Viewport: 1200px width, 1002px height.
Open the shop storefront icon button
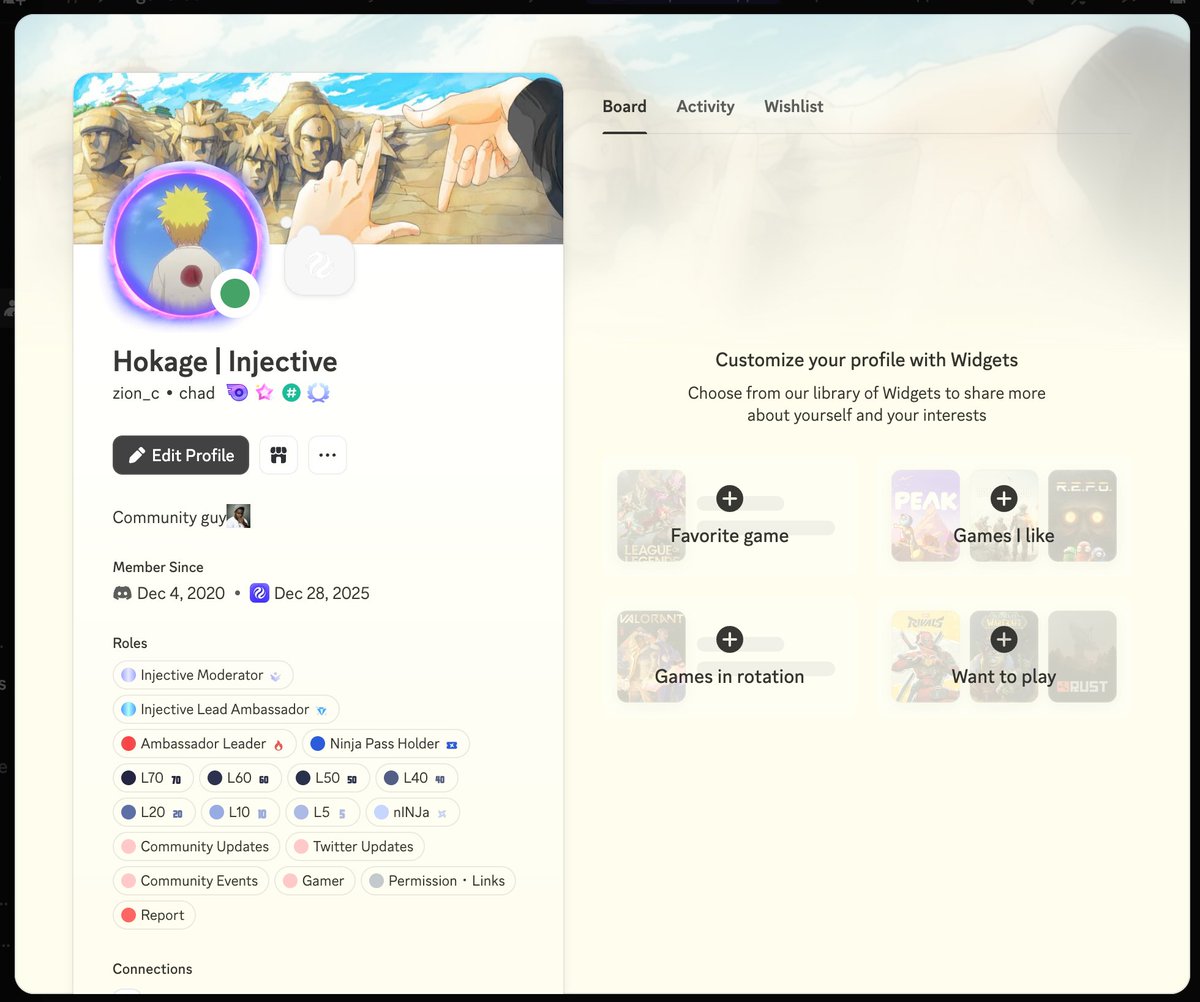pos(278,455)
